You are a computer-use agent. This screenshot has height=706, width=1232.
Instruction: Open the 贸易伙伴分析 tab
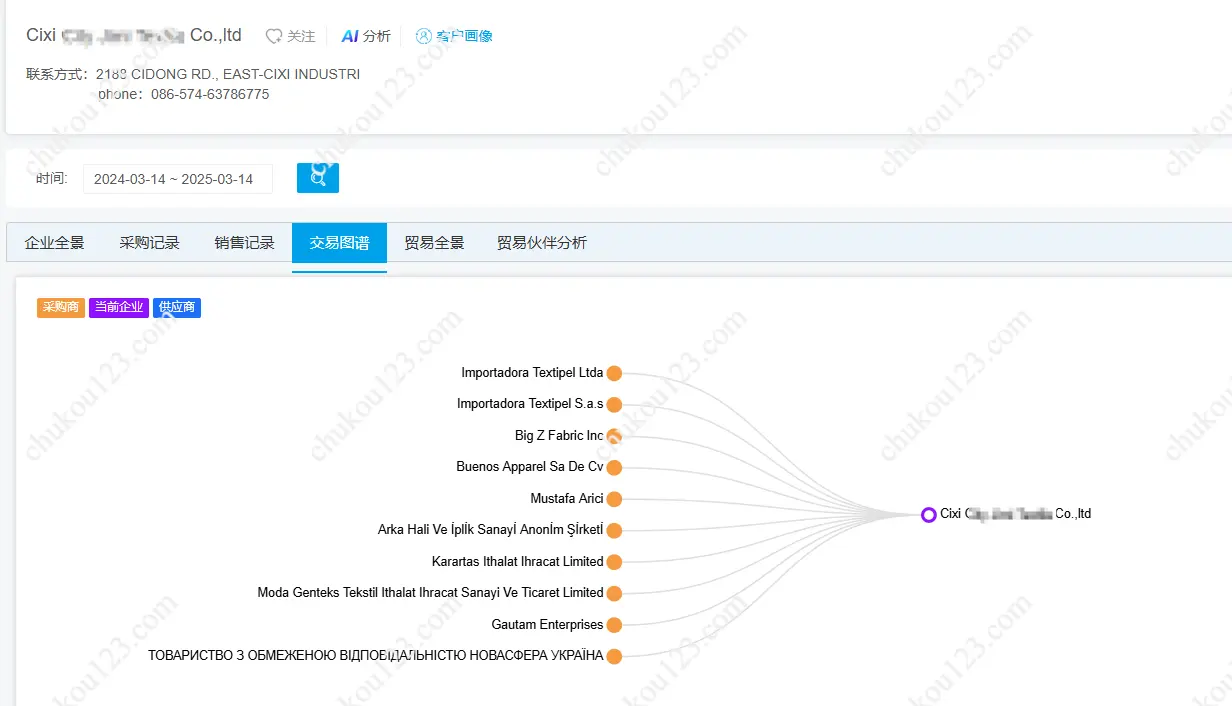click(x=542, y=243)
